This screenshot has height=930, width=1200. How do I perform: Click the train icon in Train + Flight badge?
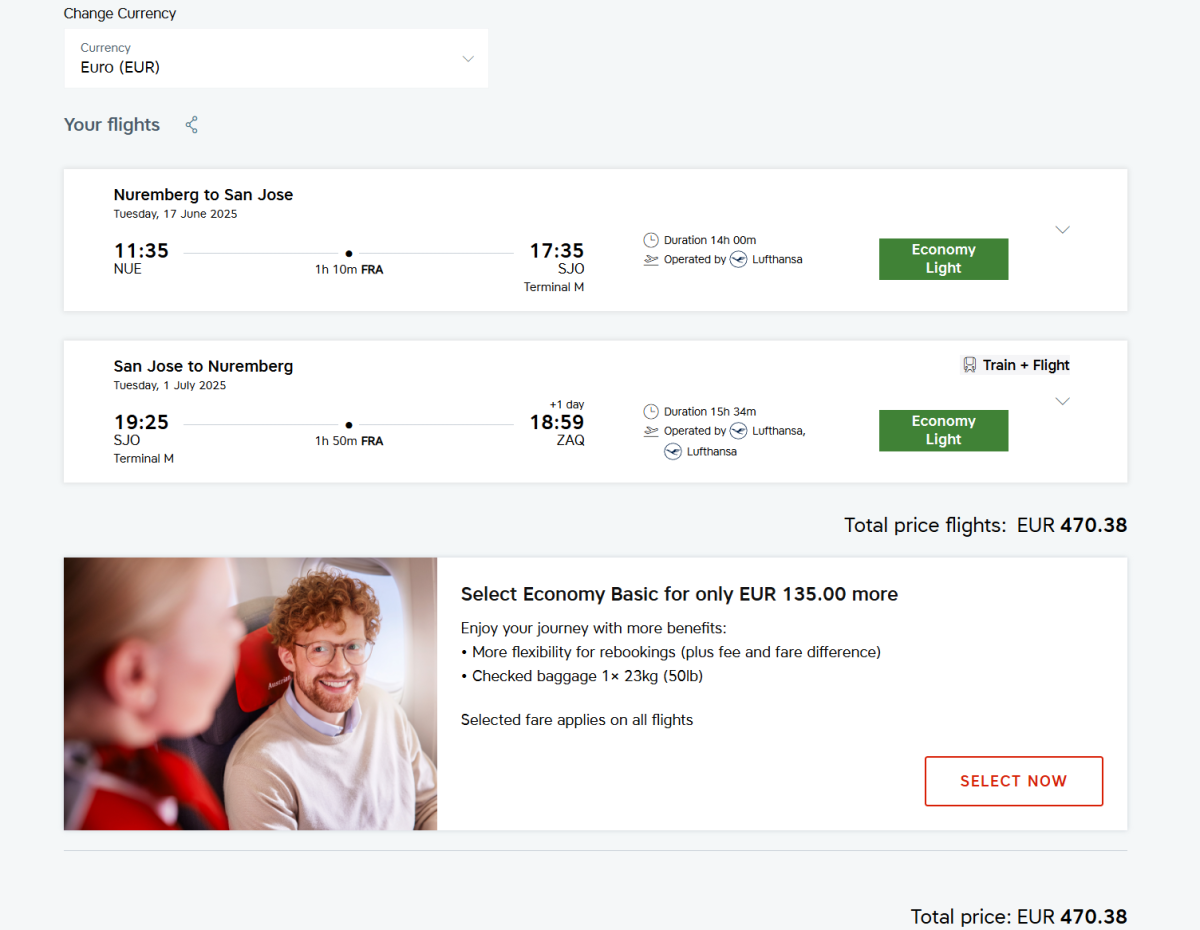(x=969, y=365)
